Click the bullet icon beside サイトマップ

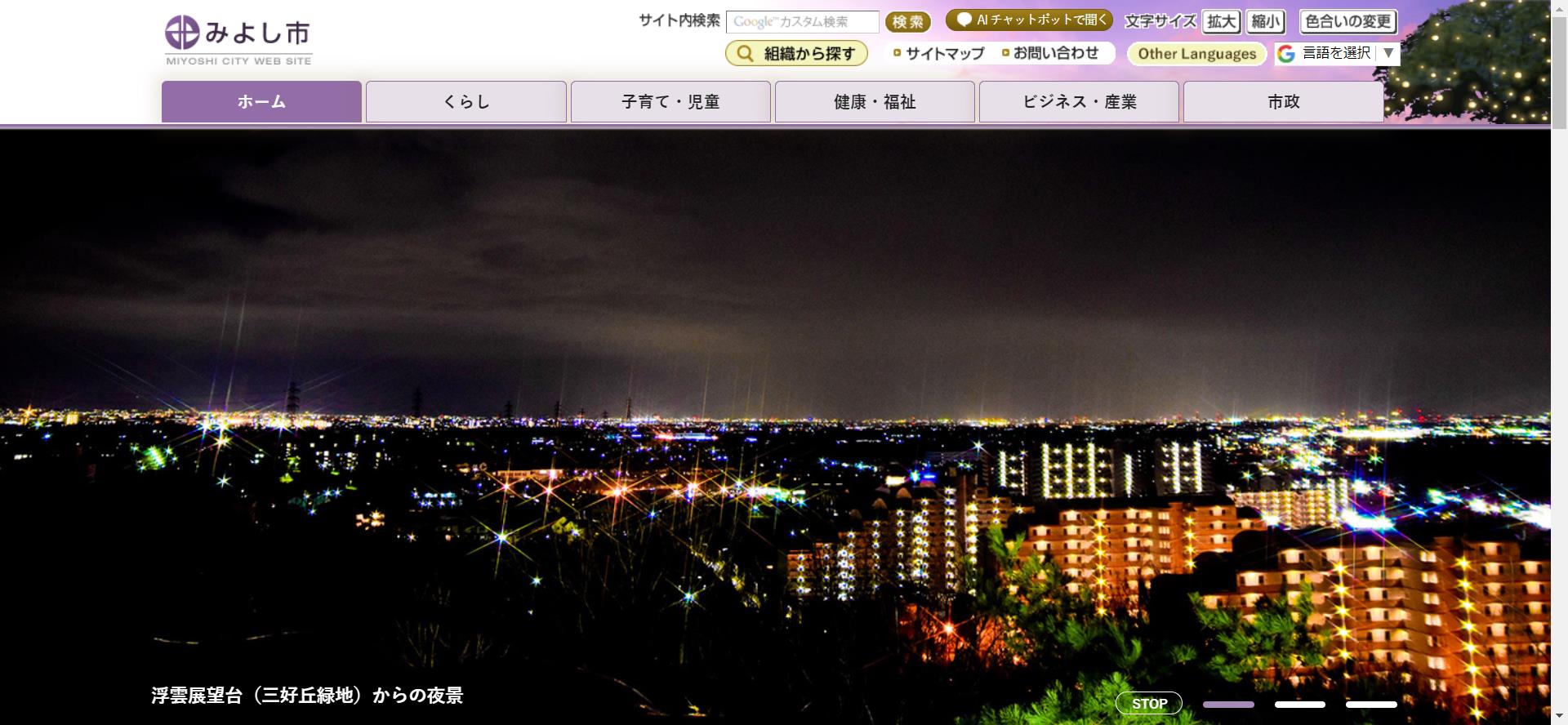click(x=897, y=53)
